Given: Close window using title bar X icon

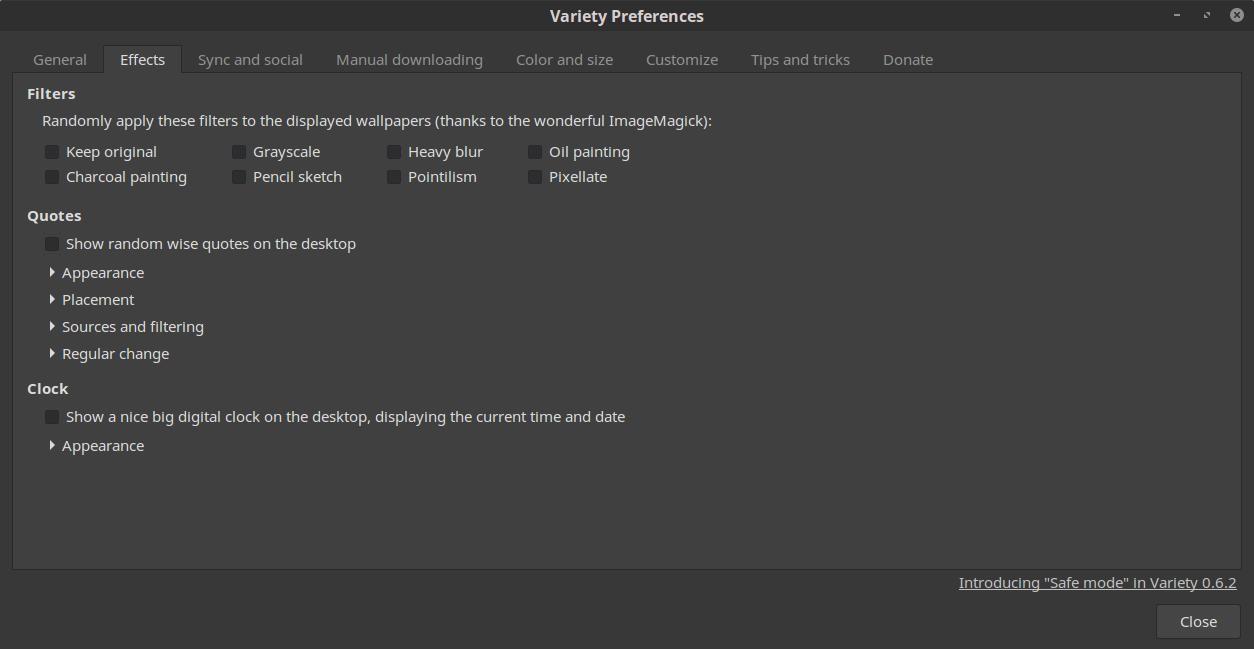Looking at the screenshot, I should 1236,15.
